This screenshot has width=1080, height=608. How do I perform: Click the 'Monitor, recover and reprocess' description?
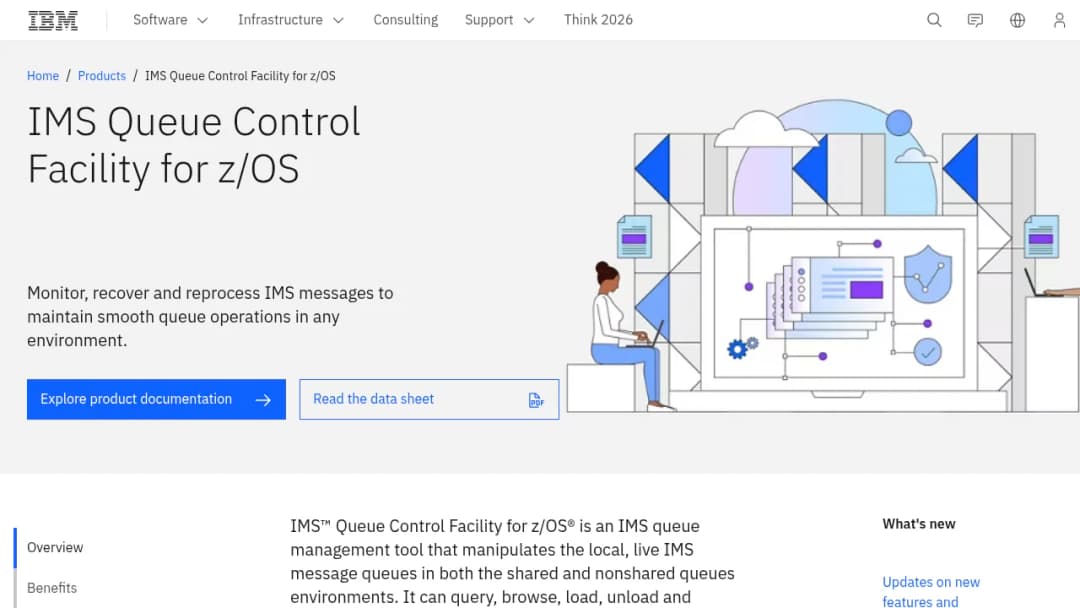click(210, 317)
